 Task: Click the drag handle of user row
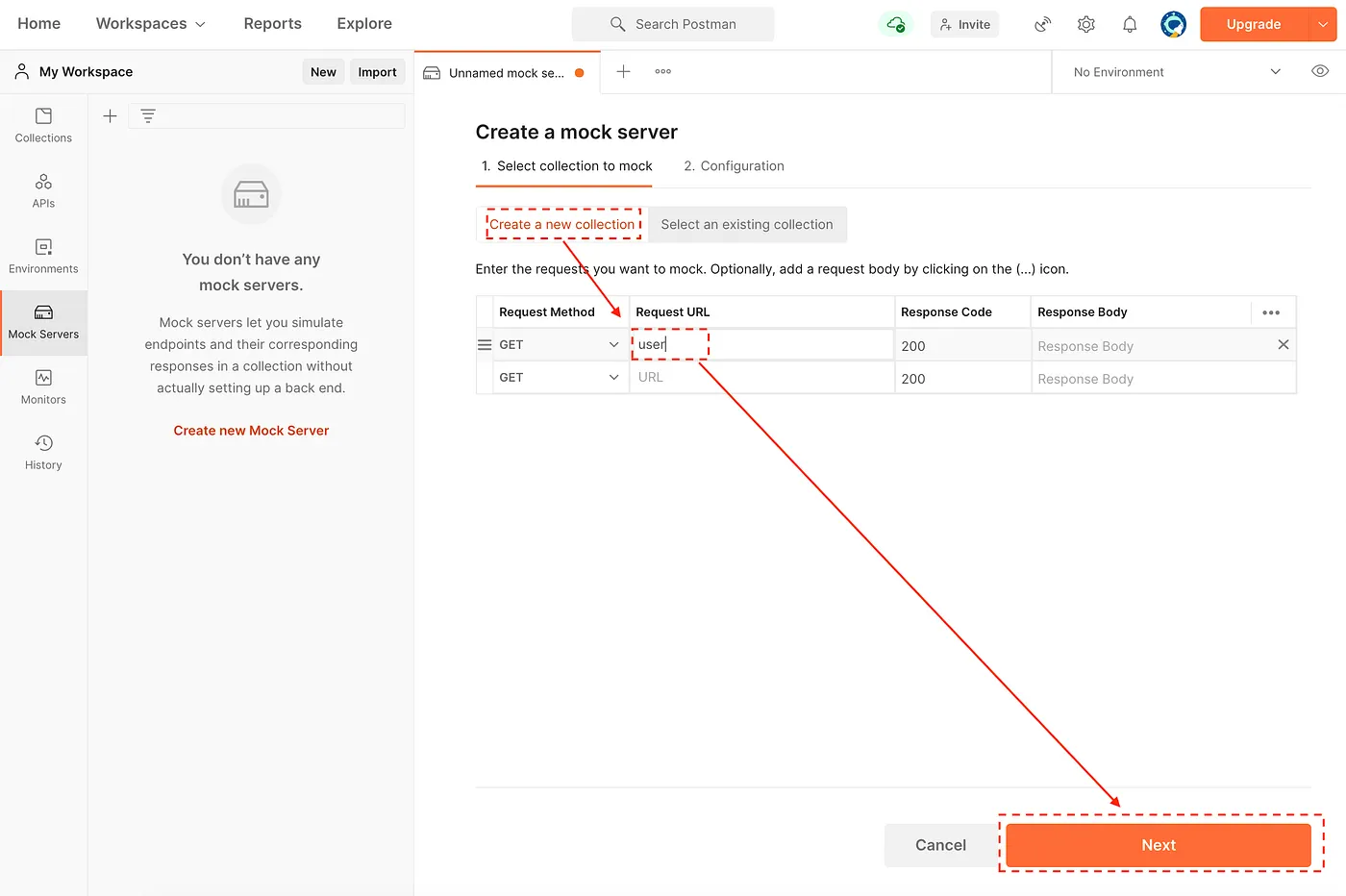click(485, 344)
